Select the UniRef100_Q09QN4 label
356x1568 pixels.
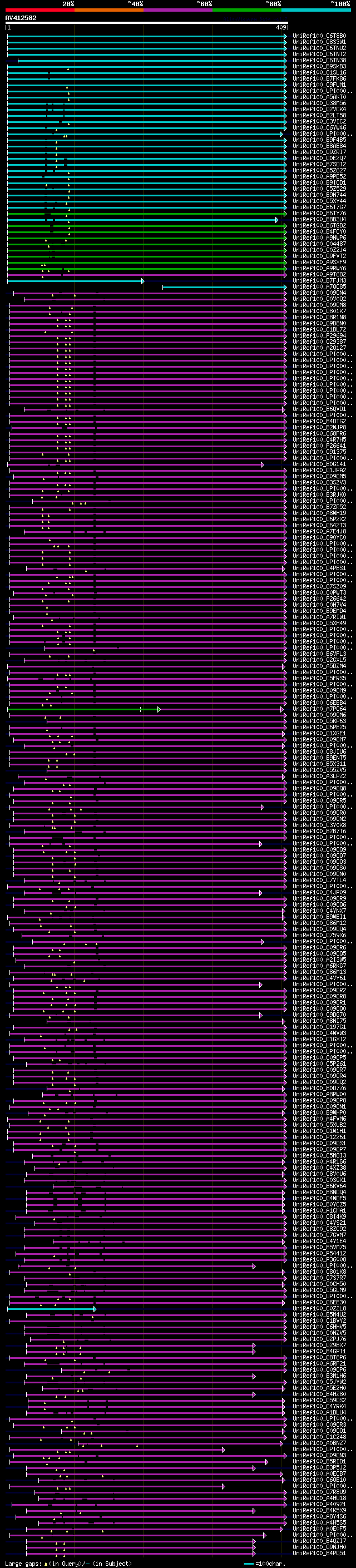319,293
